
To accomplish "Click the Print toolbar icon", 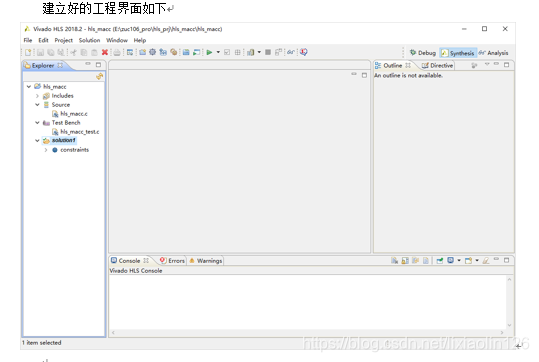I will click(117, 52).
